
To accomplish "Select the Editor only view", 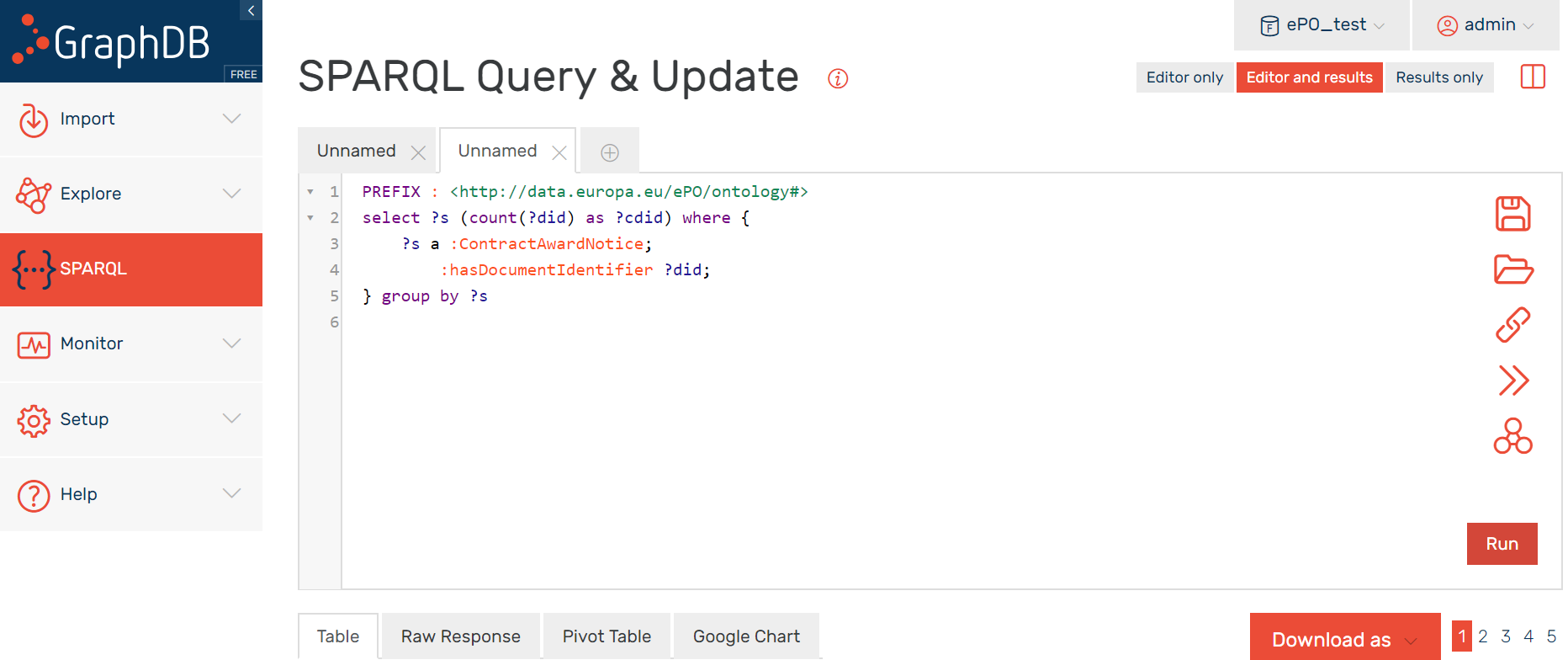I will [1184, 77].
